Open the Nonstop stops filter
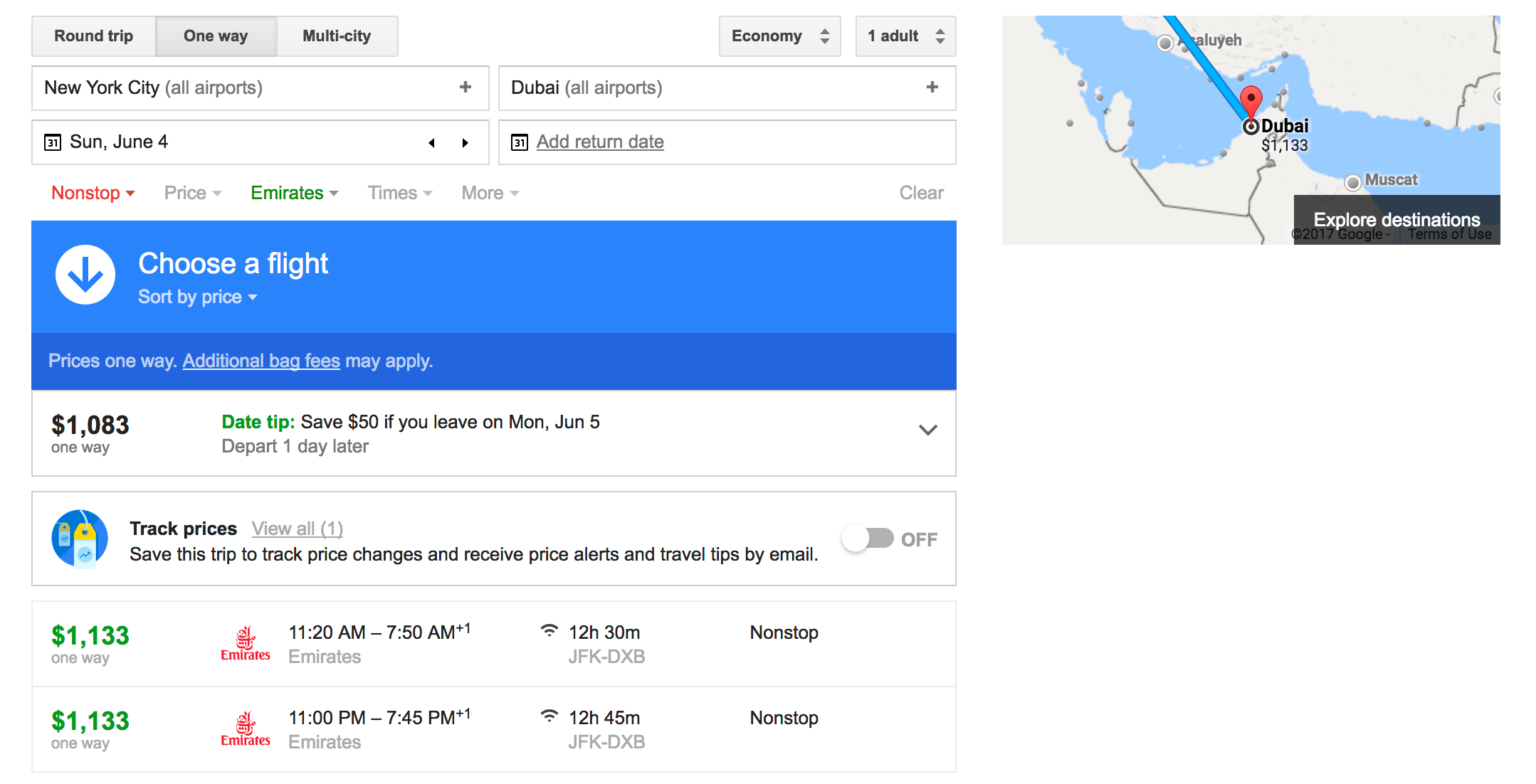Screen dimensions: 1536x784 tap(93, 193)
